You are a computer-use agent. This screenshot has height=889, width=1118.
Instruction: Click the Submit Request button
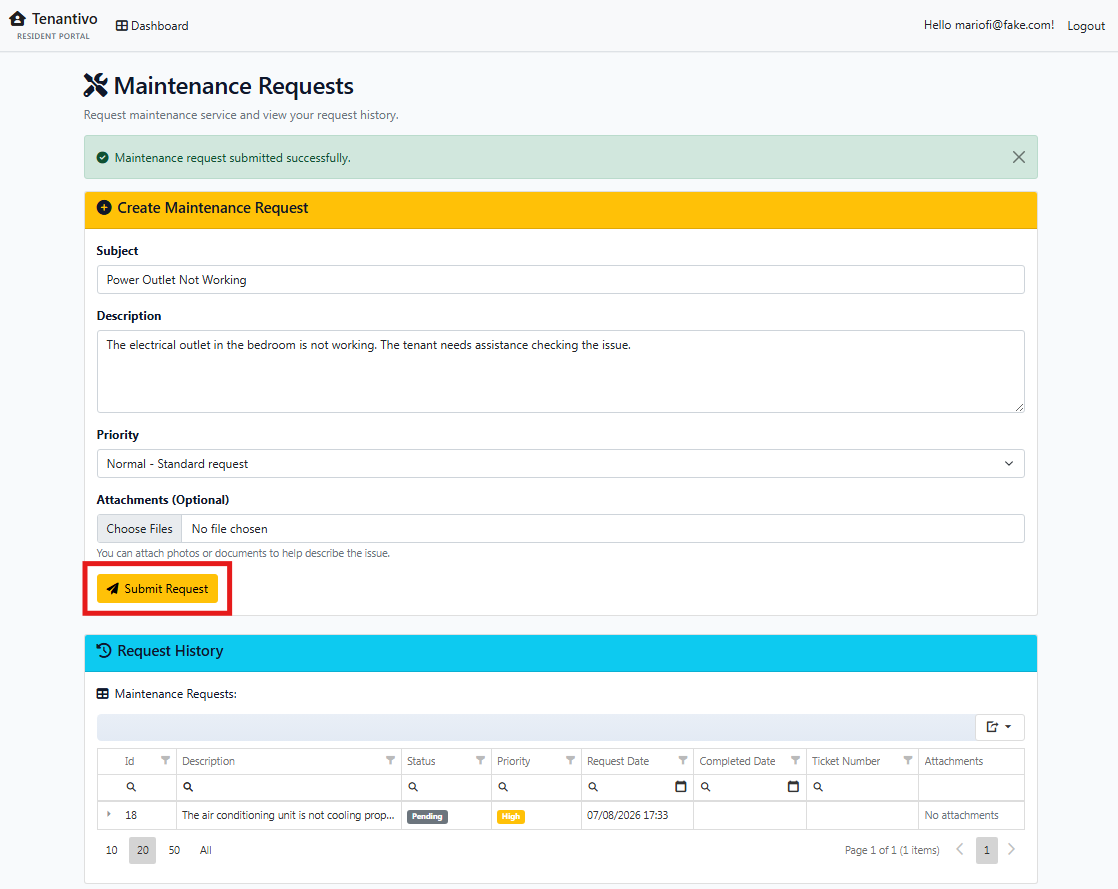point(158,589)
